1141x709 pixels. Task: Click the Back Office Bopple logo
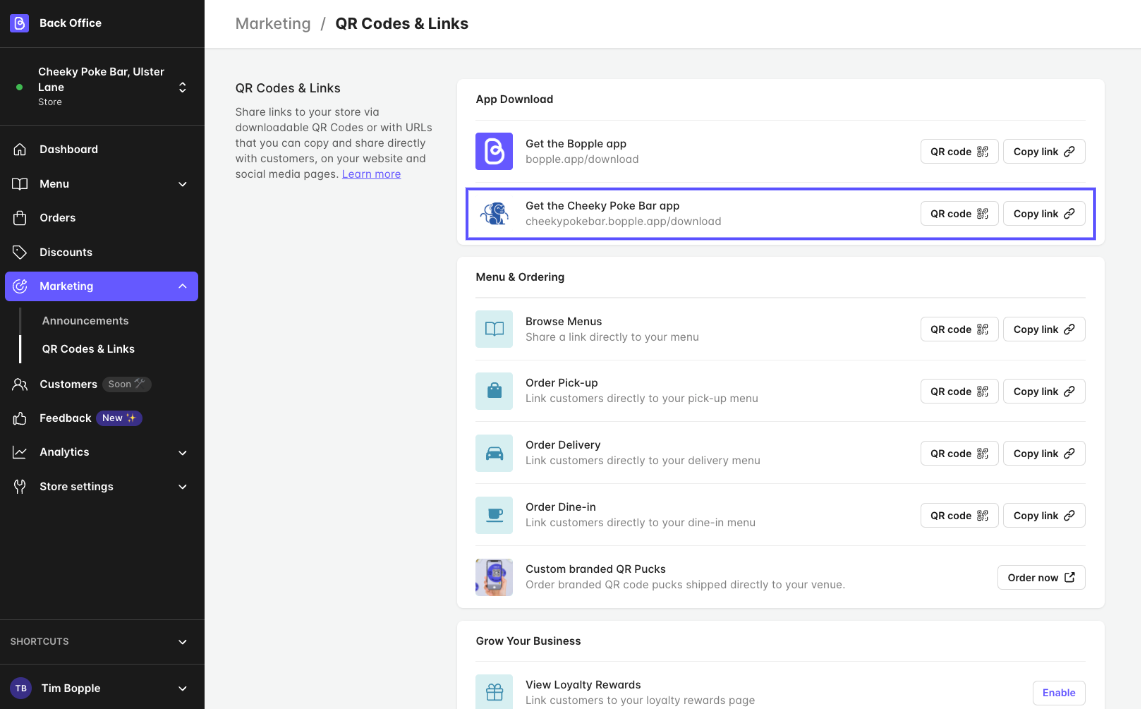(18, 22)
